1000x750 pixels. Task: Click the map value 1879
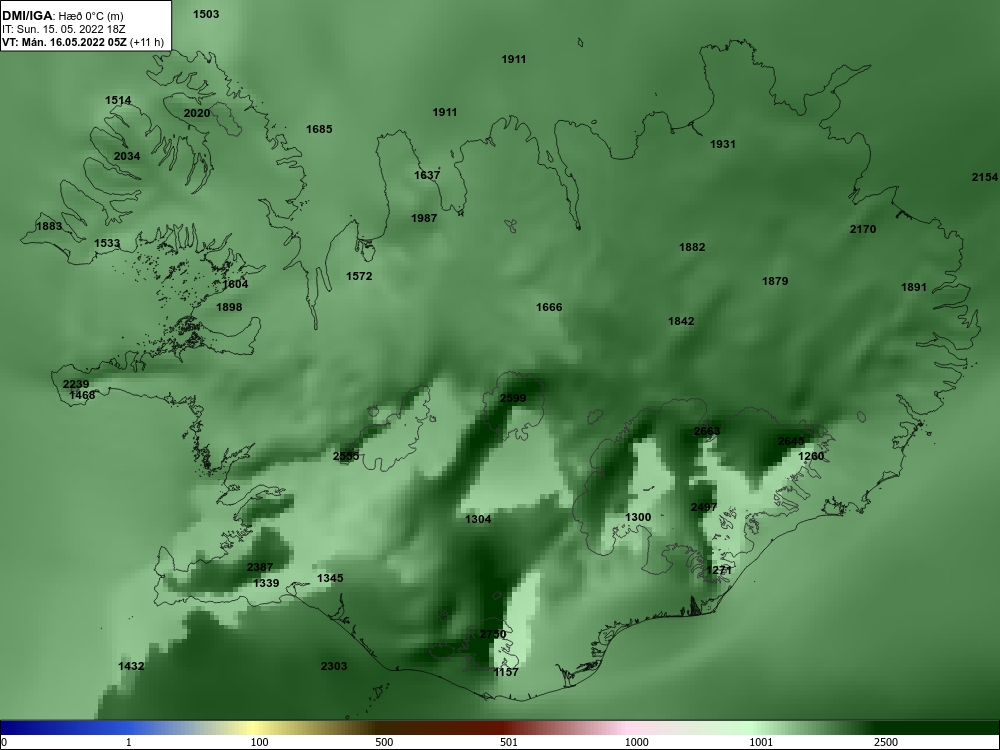click(x=775, y=281)
